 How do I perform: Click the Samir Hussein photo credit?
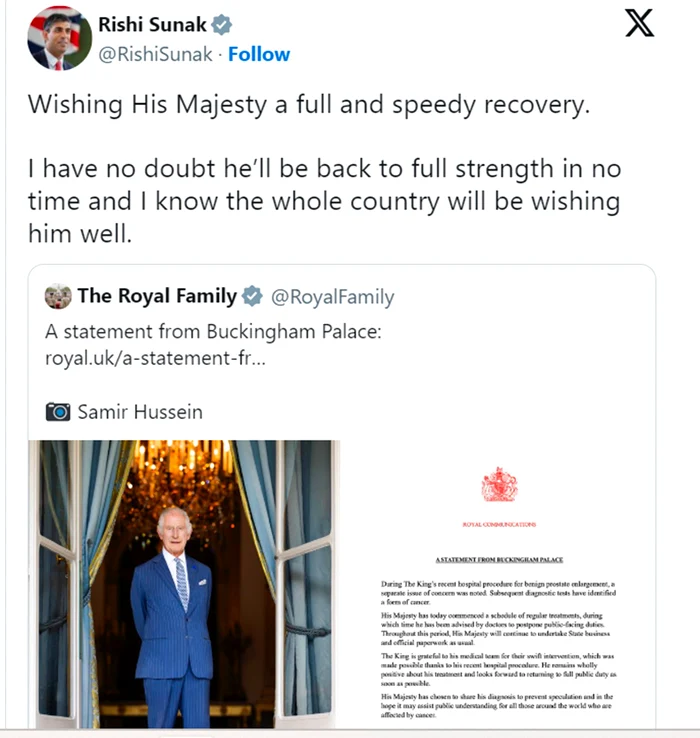[140, 411]
